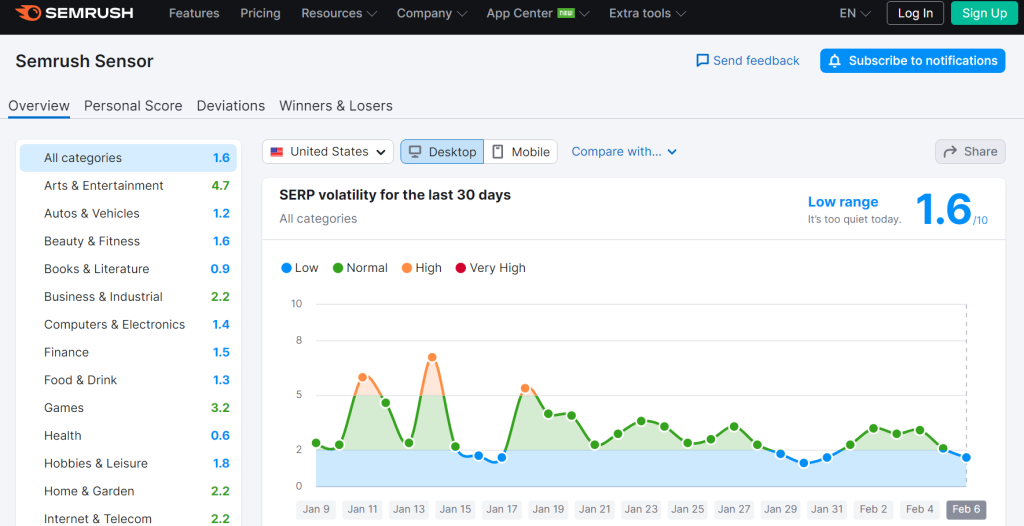Toggle the High legend item

pyautogui.click(x=422, y=268)
